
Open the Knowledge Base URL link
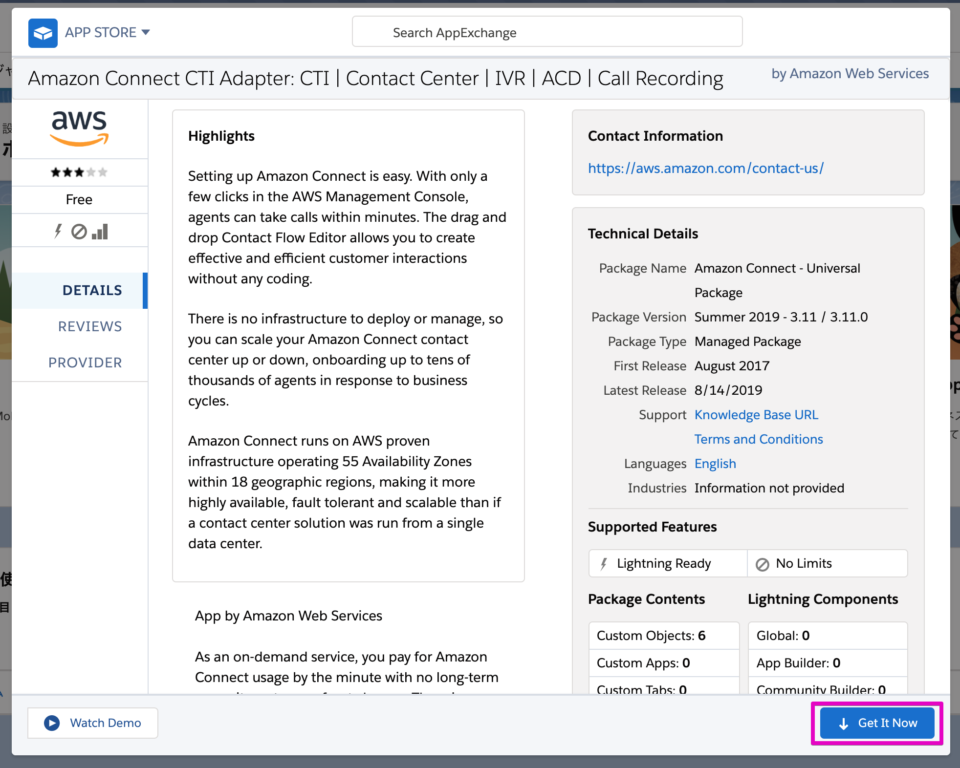coord(756,414)
